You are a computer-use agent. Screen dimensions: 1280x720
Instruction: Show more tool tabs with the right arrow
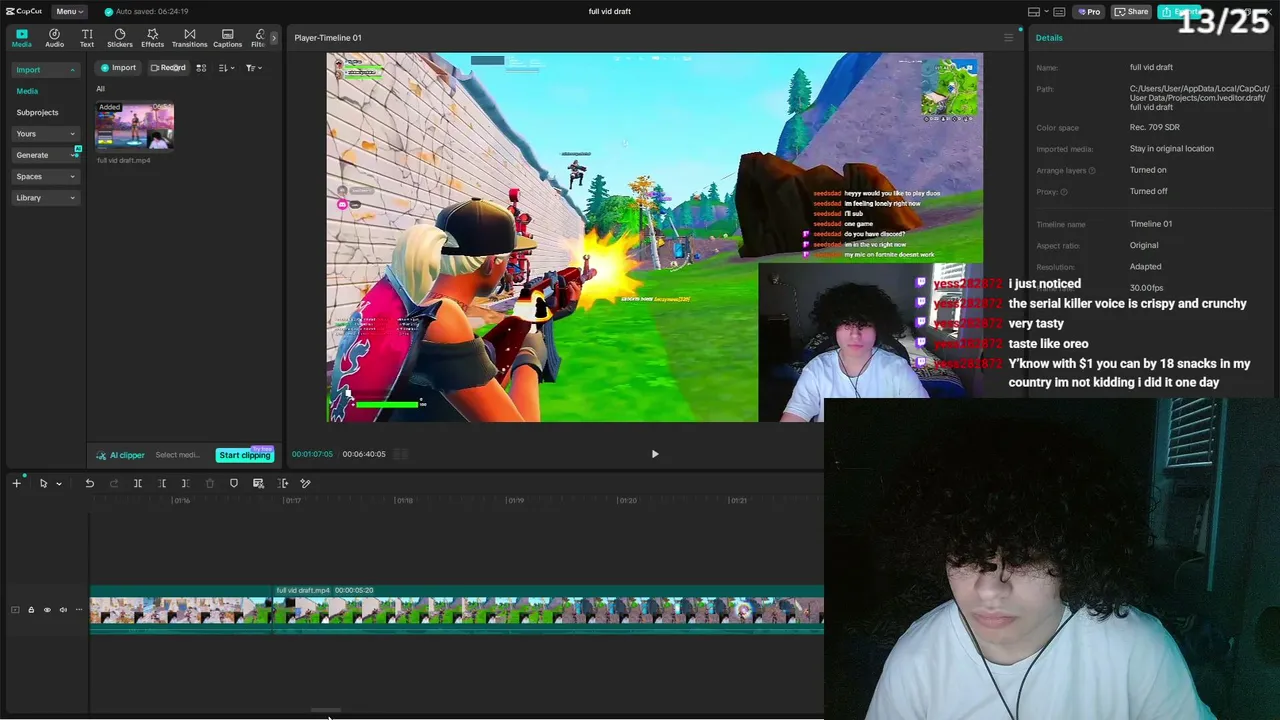(274, 38)
